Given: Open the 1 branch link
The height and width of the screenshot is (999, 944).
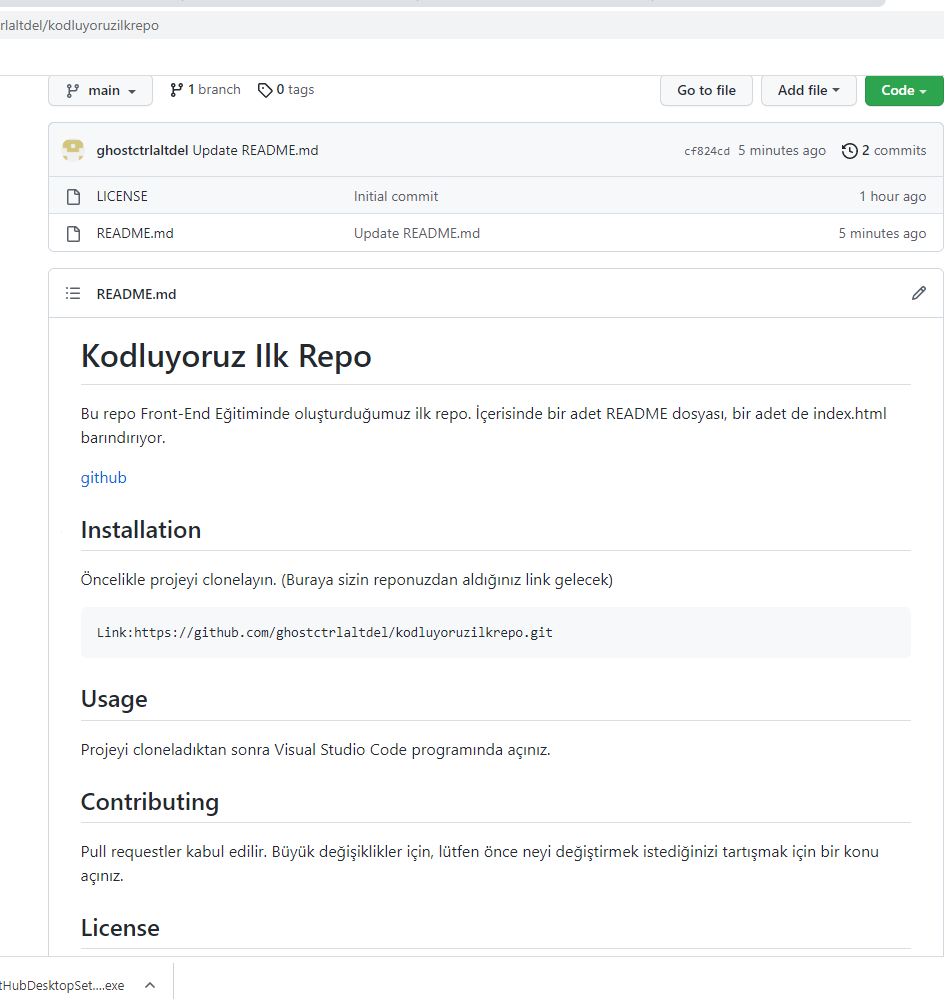Looking at the screenshot, I should tap(205, 90).
